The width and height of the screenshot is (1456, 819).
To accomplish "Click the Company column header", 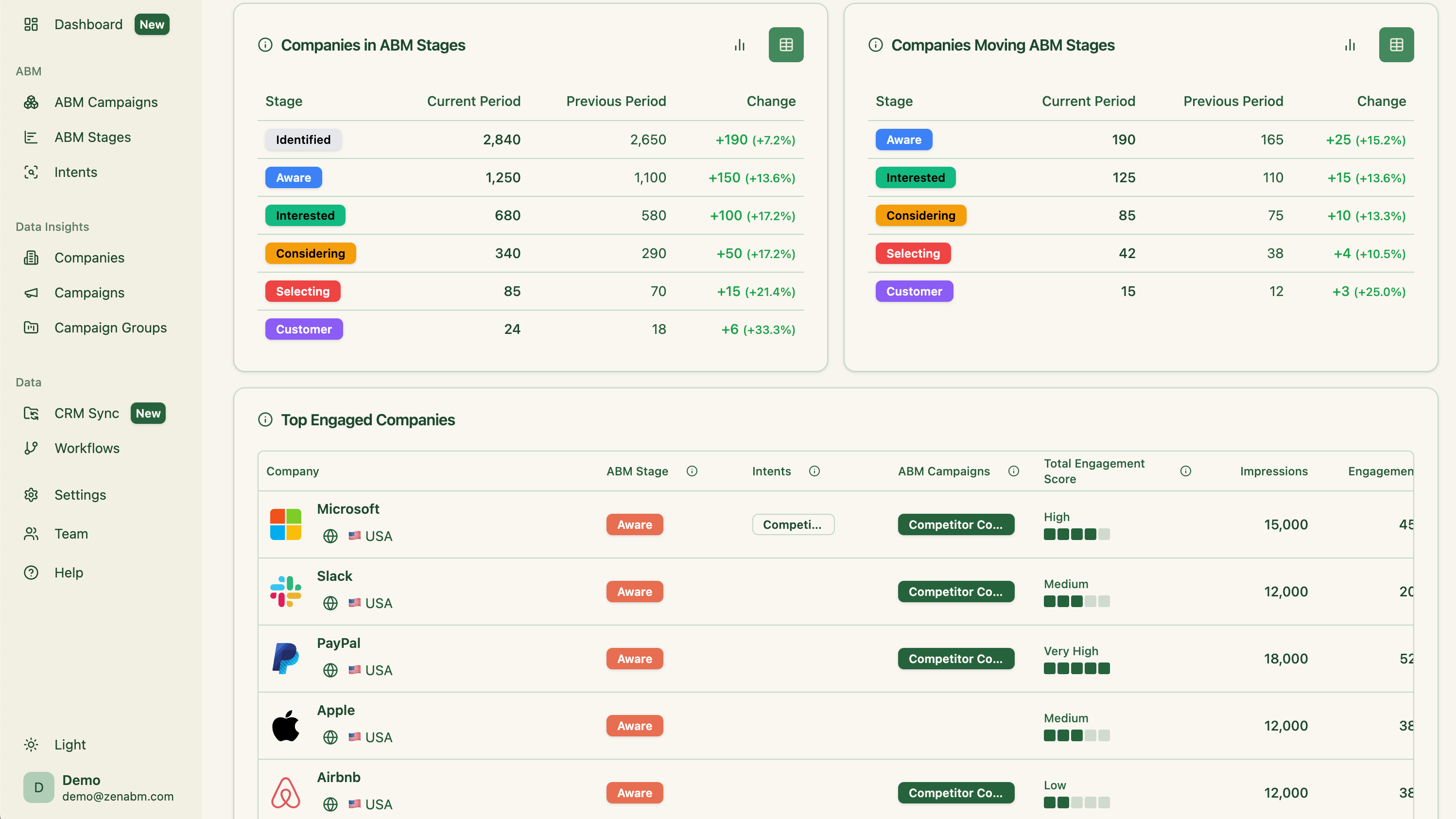I will (292, 471).
